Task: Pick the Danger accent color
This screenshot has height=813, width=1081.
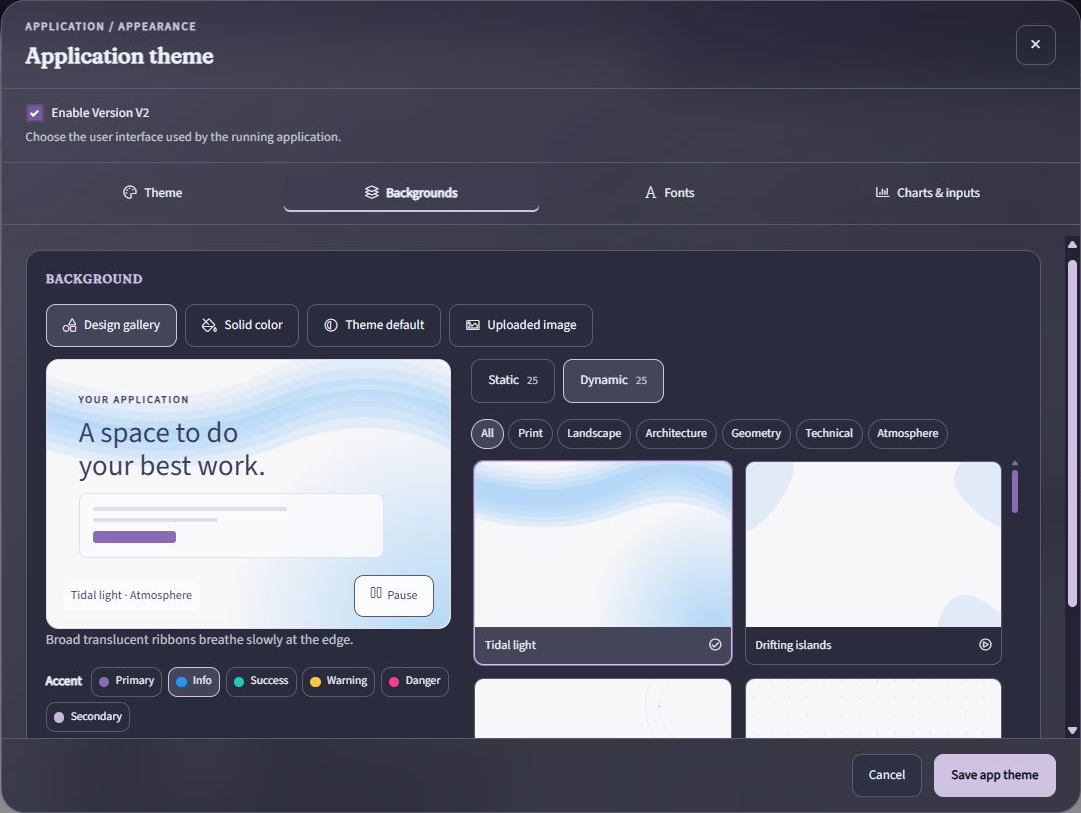Action: point(415,681)
